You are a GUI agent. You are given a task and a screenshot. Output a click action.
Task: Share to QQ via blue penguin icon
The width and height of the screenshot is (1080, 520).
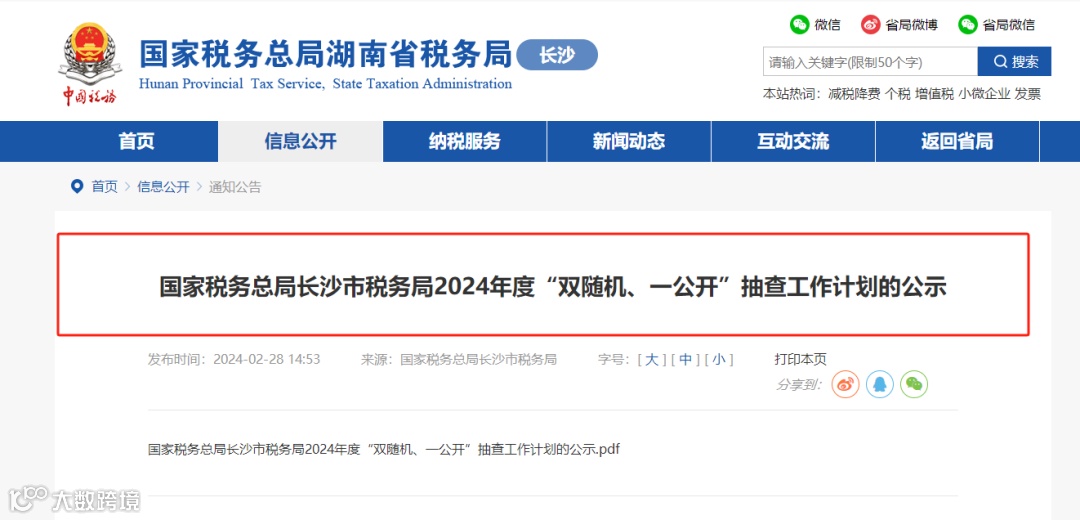pyautogui.click(x=880, y=384)
